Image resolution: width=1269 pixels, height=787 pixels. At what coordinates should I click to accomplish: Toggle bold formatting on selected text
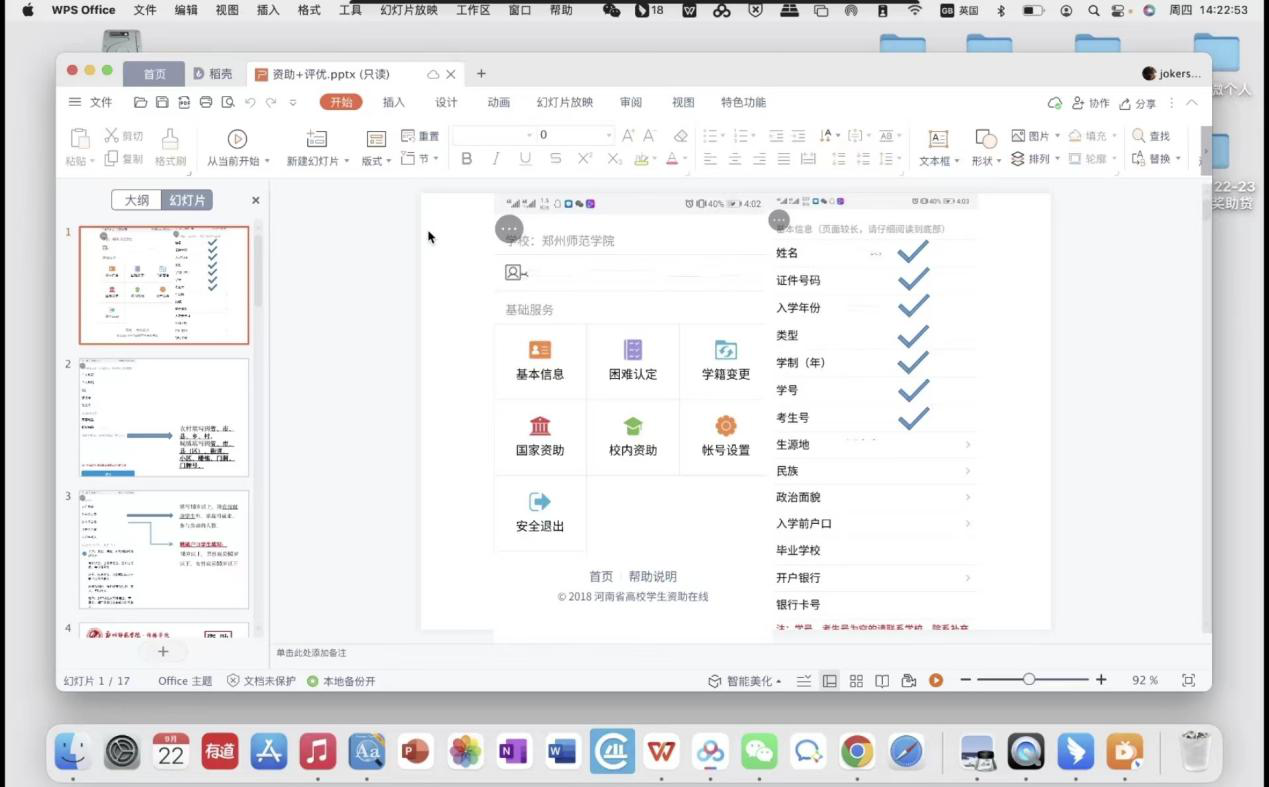point(465,159)
